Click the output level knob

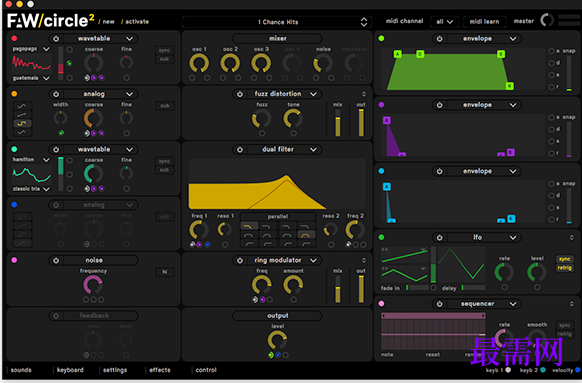point(277,340)
